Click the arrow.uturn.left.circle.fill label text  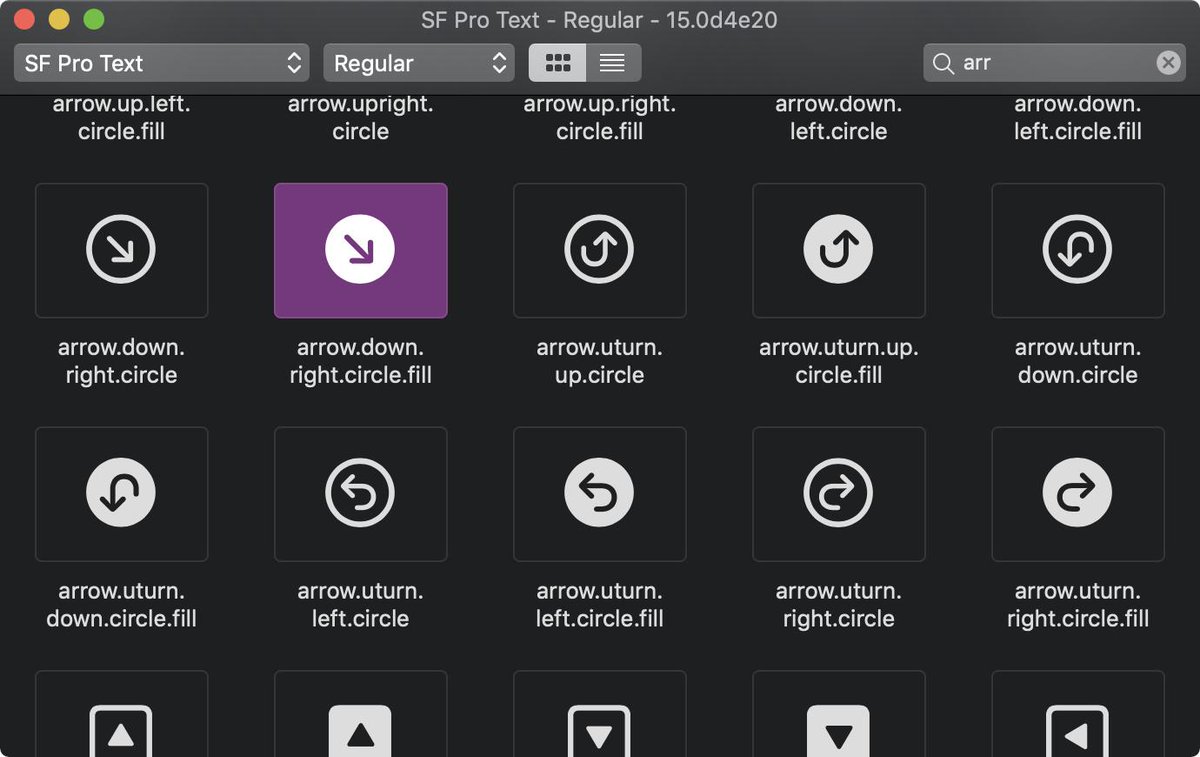point(599,605)
